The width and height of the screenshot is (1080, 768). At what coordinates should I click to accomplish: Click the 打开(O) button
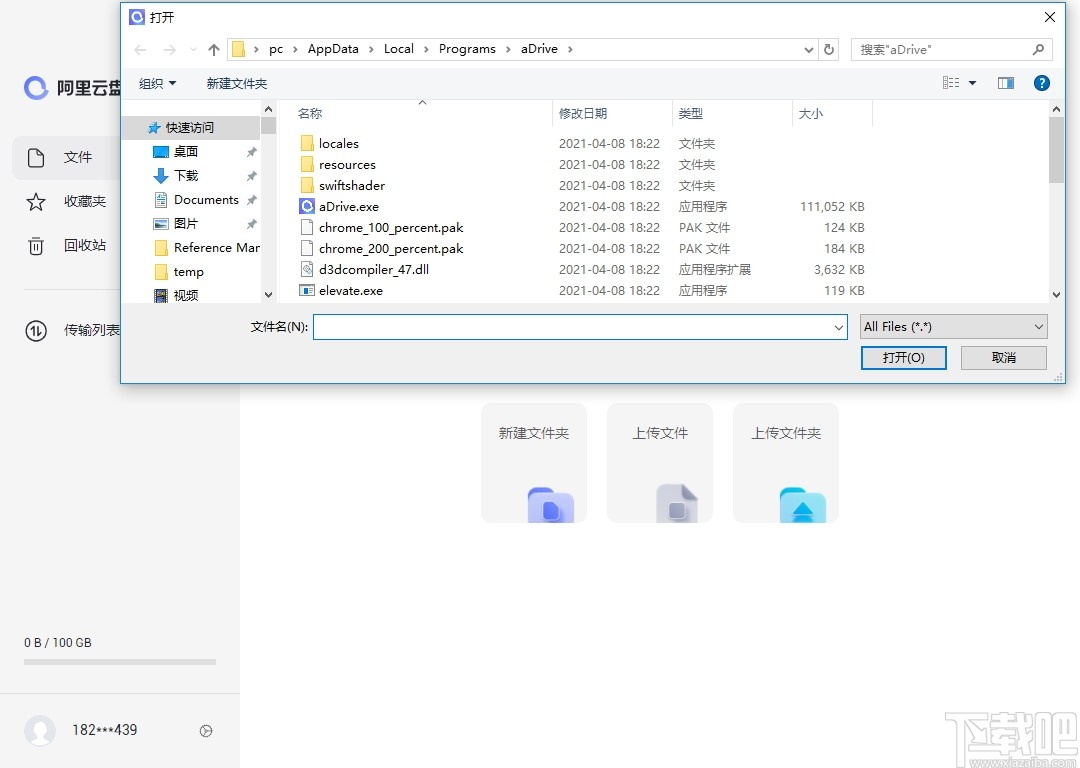(904, 357)
